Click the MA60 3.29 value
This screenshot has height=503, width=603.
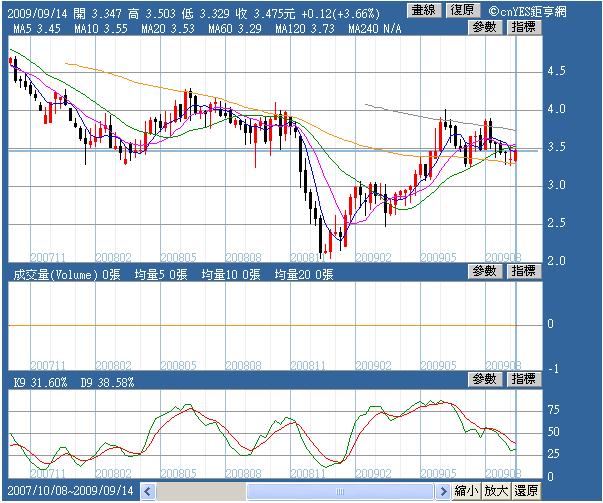coord(235,29)
